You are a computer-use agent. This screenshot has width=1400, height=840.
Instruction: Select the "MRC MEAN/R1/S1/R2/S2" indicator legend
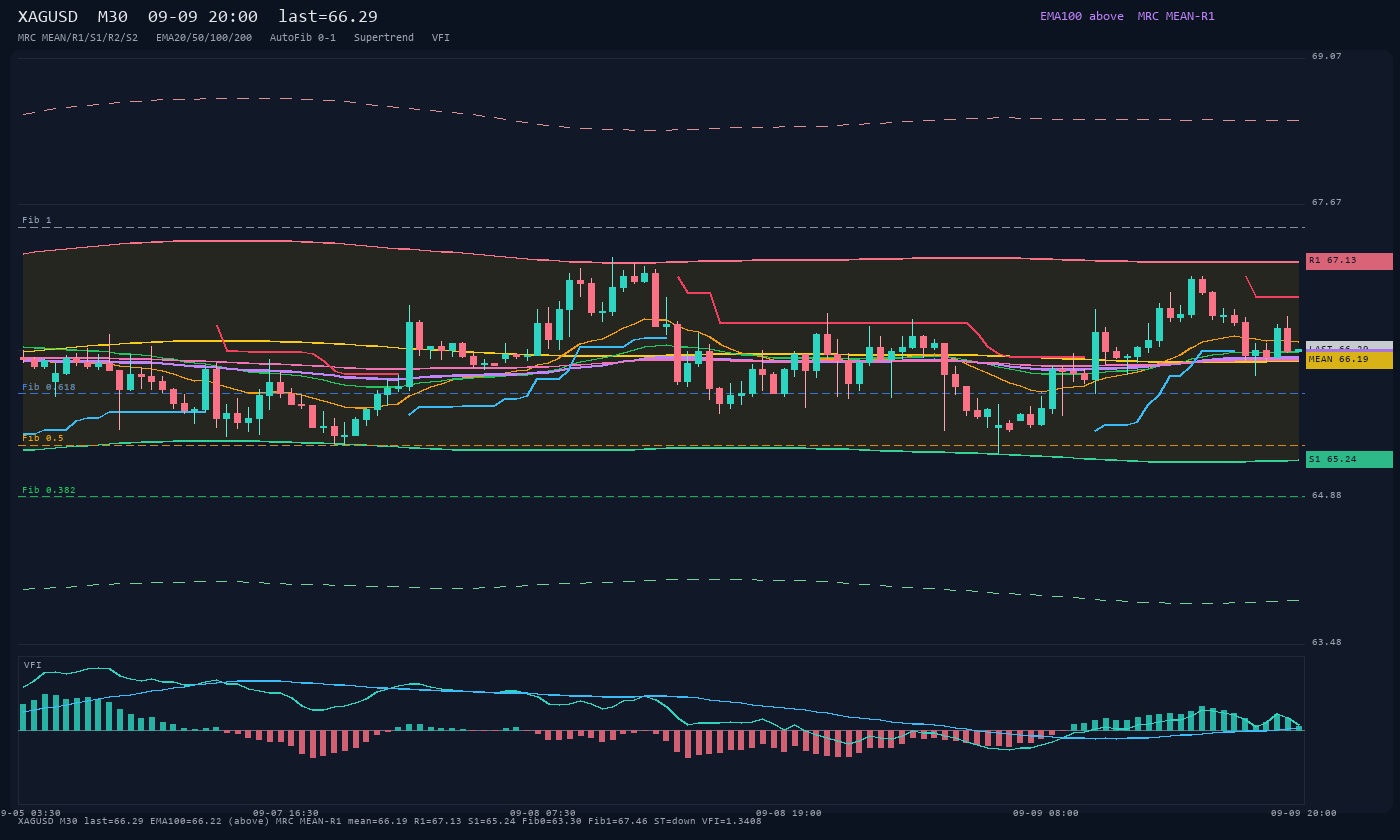(78, 38)
